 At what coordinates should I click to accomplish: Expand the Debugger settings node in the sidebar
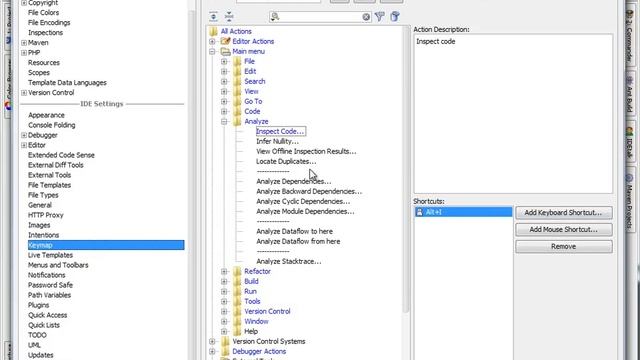24,135
